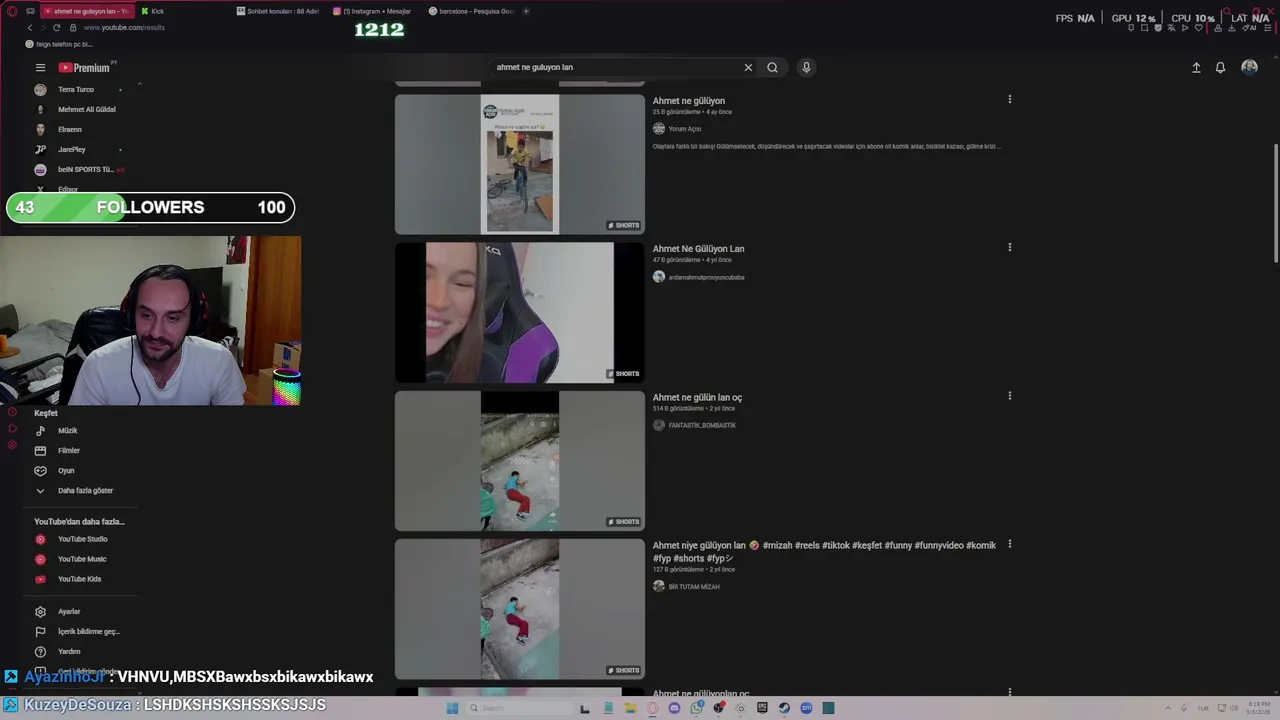Click the search magnifier button
The image size is (1280, 720).
click(772, 67)
